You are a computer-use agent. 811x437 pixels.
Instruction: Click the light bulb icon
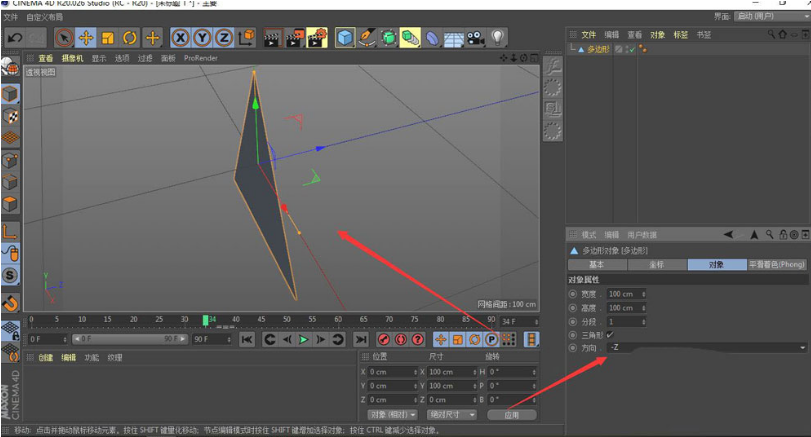(x=497, y=38)
